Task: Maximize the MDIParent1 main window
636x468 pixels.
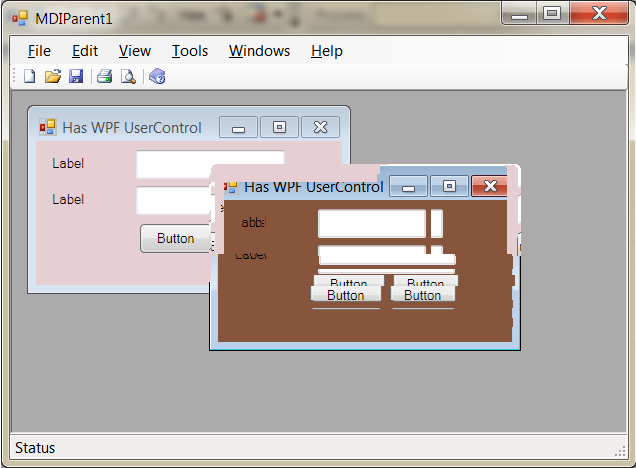Action: pos(552,13)
